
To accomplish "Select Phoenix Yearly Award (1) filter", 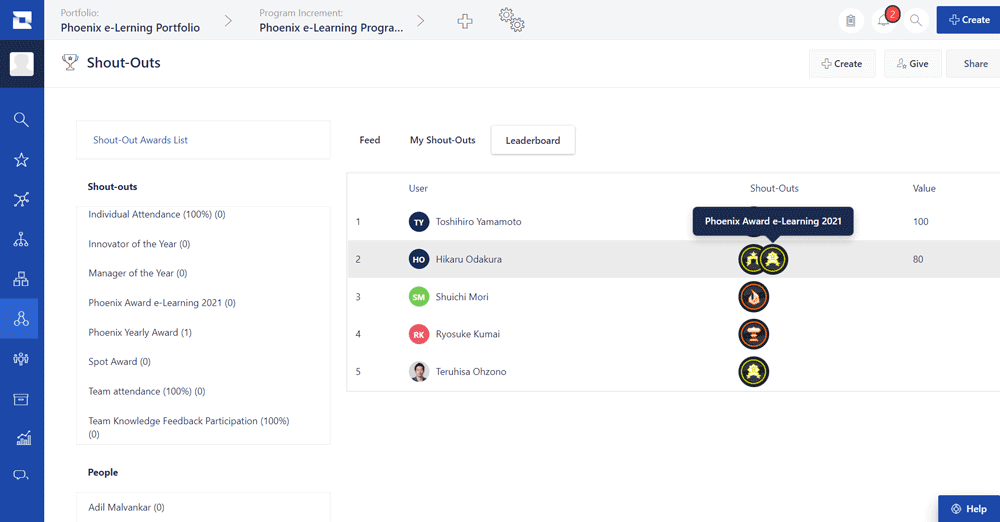I will (140, 332).
